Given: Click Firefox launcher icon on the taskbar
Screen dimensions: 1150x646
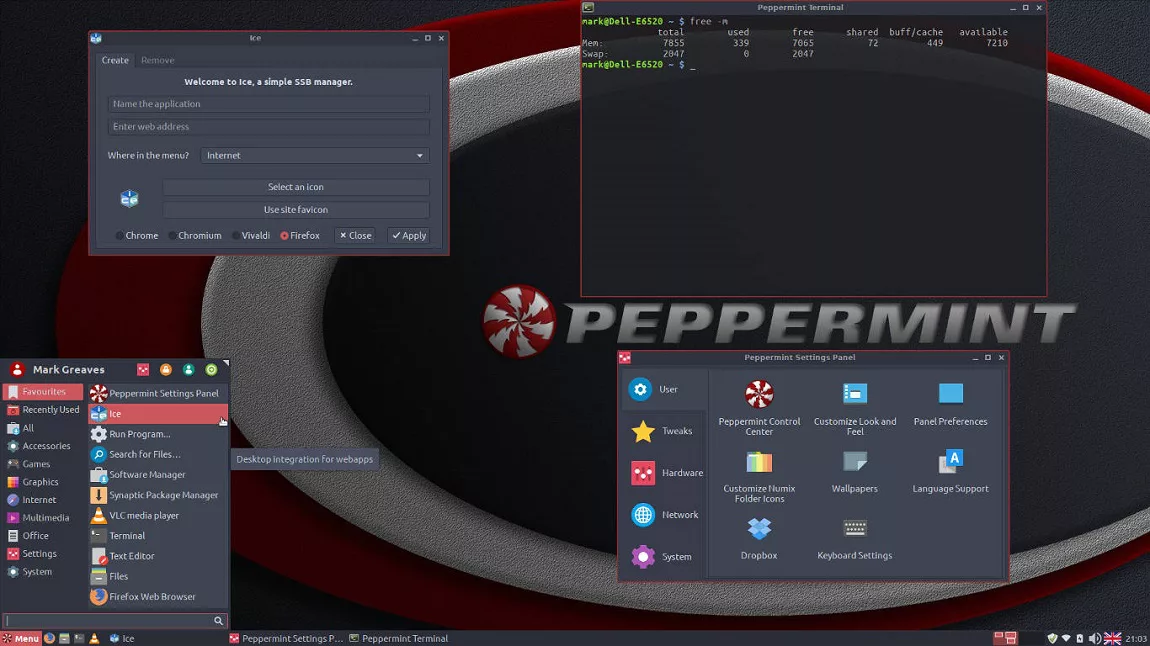Looking at the screenshot, I should 49,639.
